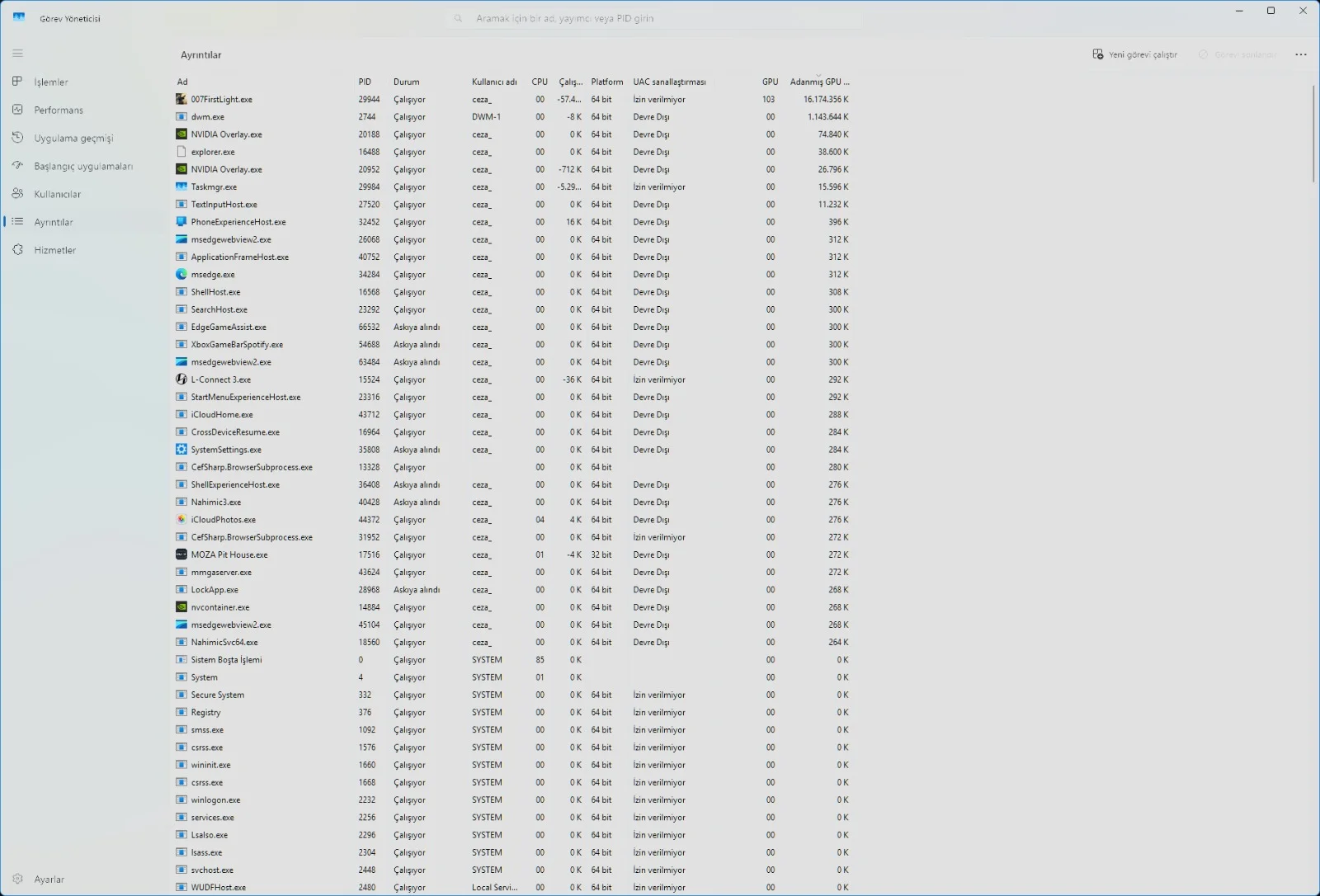This screenshot has height=896, width=1320.
Task: Sort by the Çalış... column header
Action: point(571,82)
